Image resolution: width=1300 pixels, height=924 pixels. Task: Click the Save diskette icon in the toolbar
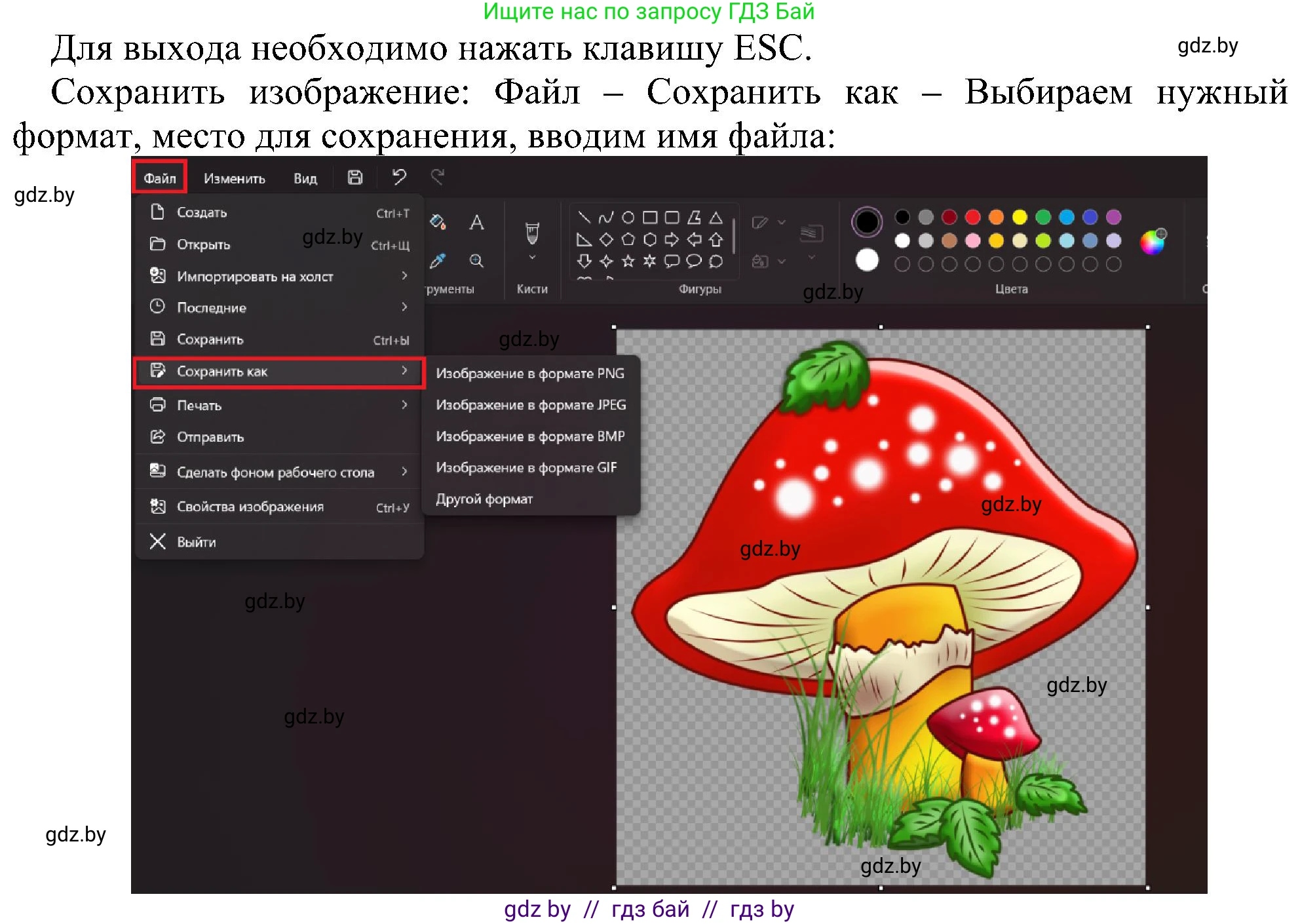coord(355,177)
